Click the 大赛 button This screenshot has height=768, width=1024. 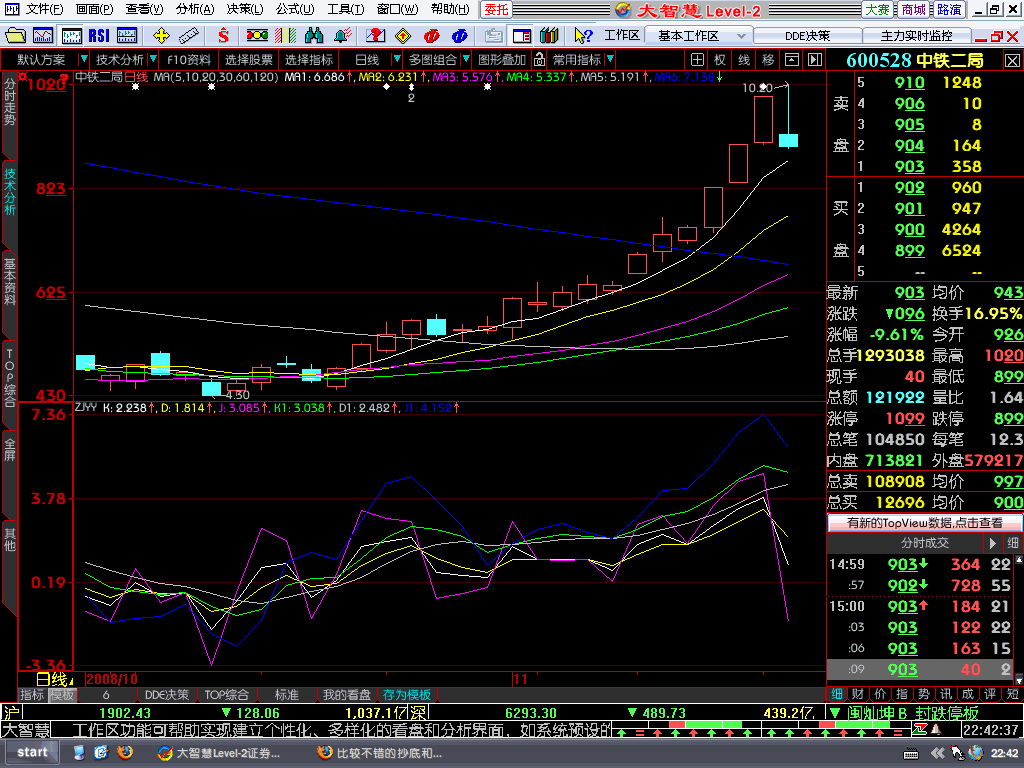[x=877, y=10]
